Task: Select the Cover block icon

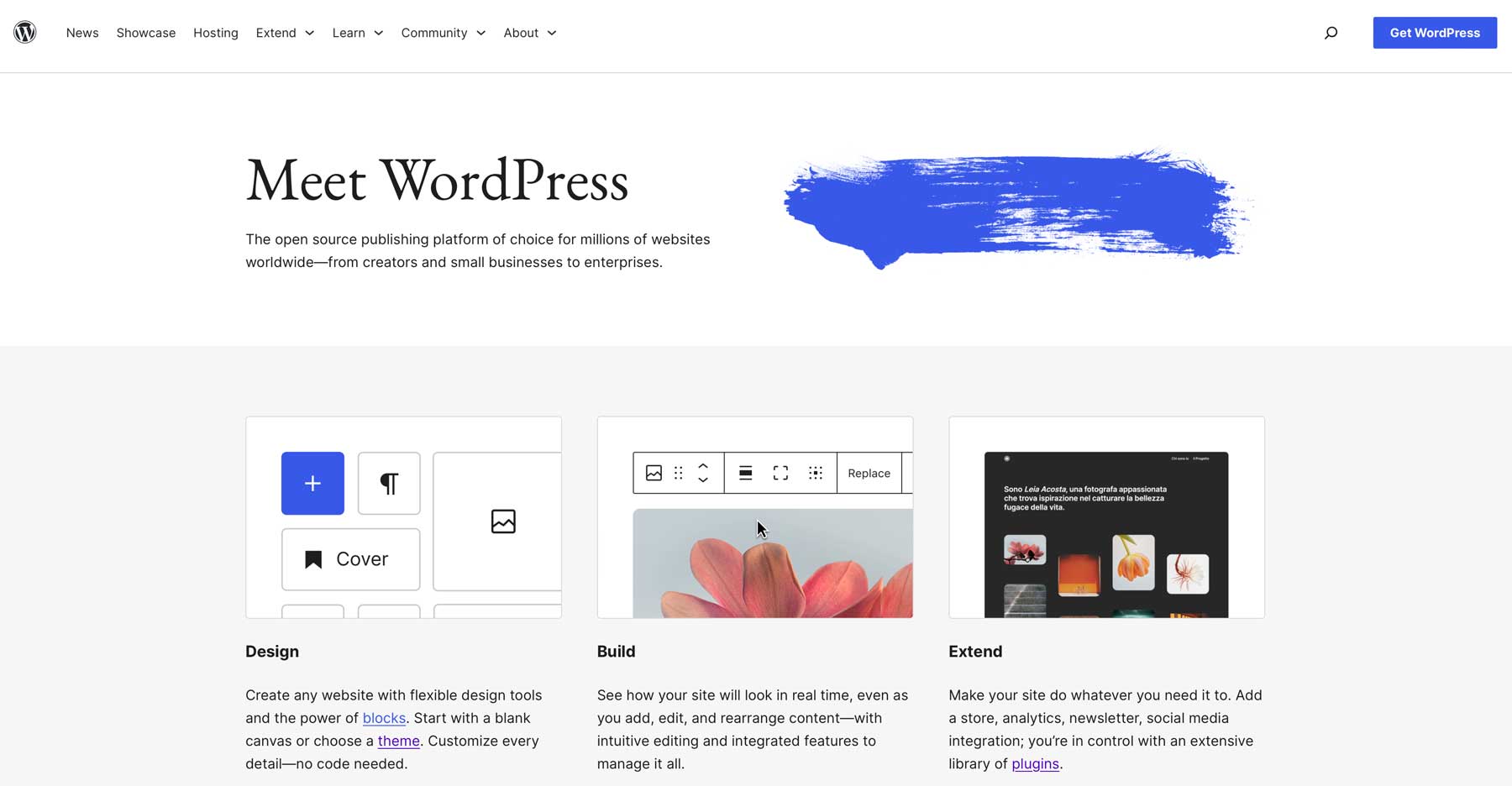Action: [350, 558]
